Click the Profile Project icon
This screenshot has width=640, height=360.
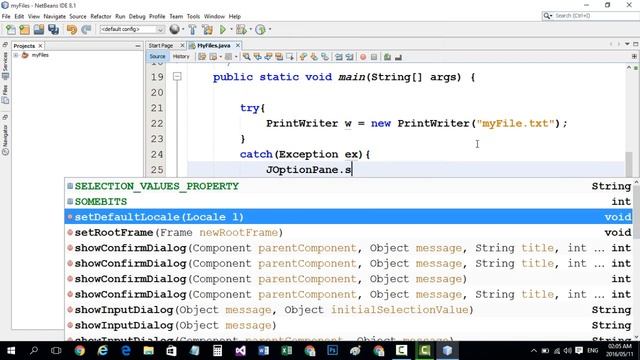point(260,29)
